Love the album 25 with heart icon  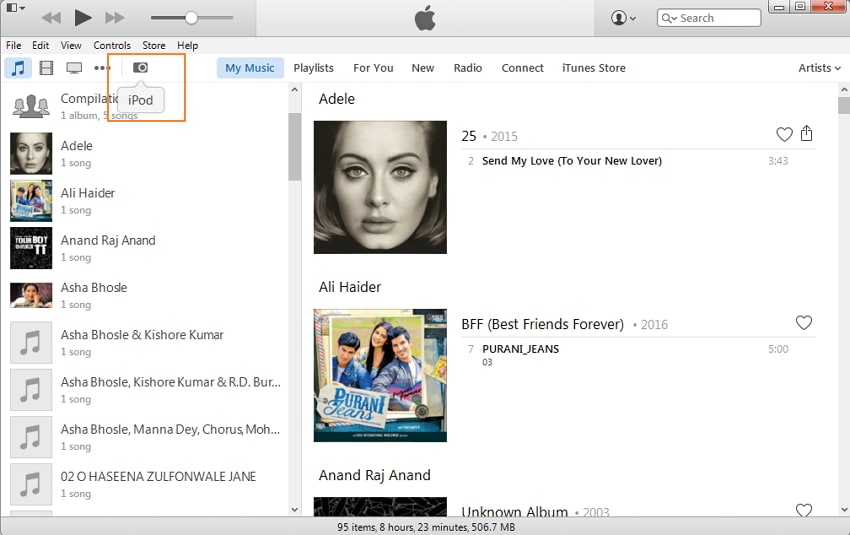coord(784,134)
